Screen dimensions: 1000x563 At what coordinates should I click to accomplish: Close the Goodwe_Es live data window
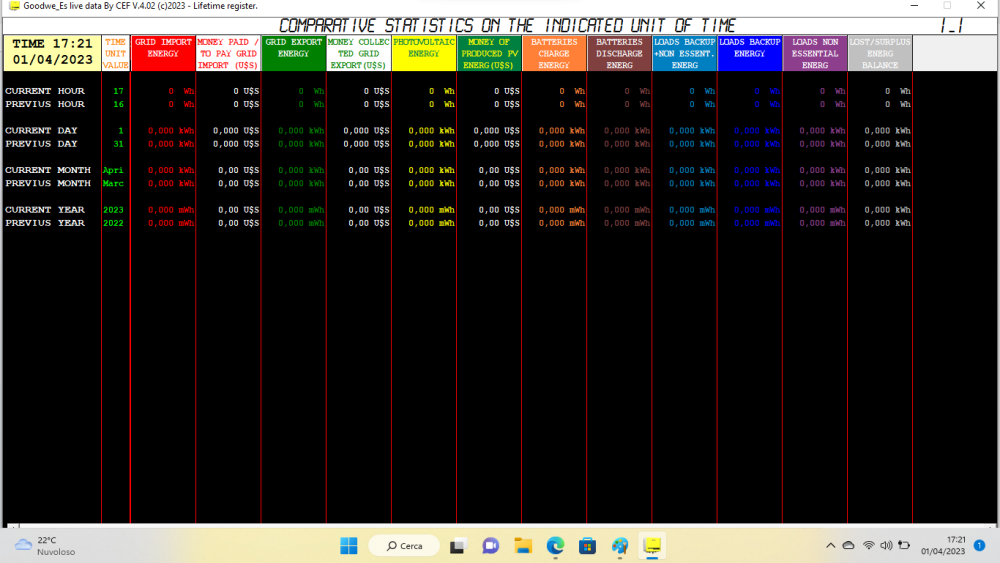(981, 6)
